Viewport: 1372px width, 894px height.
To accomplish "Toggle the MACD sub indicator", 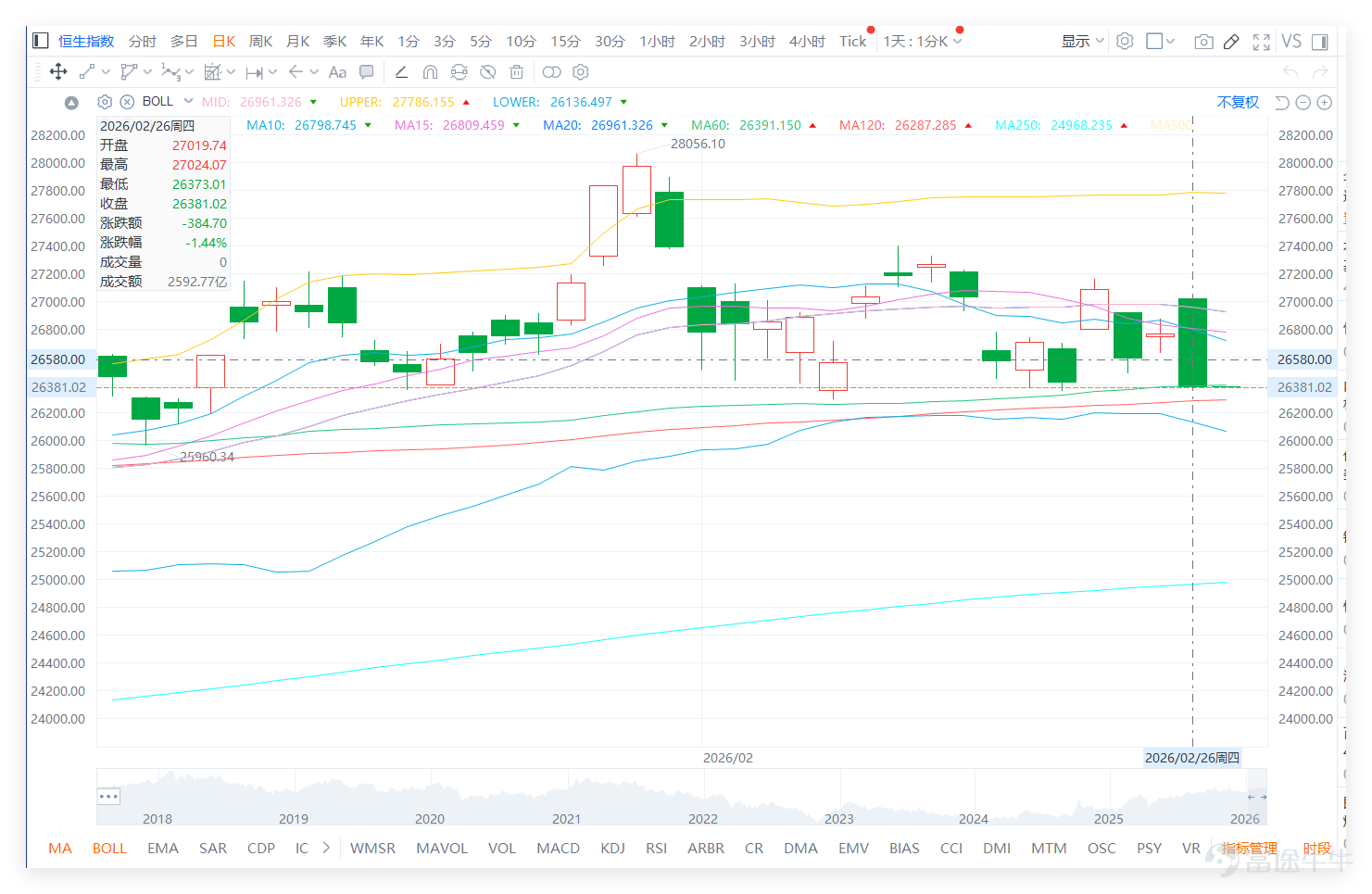I will pos(558,848).
